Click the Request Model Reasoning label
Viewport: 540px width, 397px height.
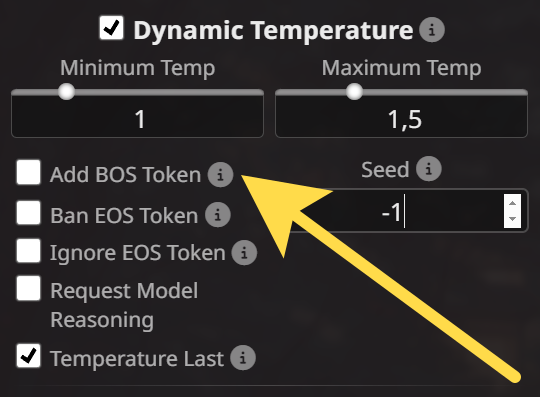(124, 305)
